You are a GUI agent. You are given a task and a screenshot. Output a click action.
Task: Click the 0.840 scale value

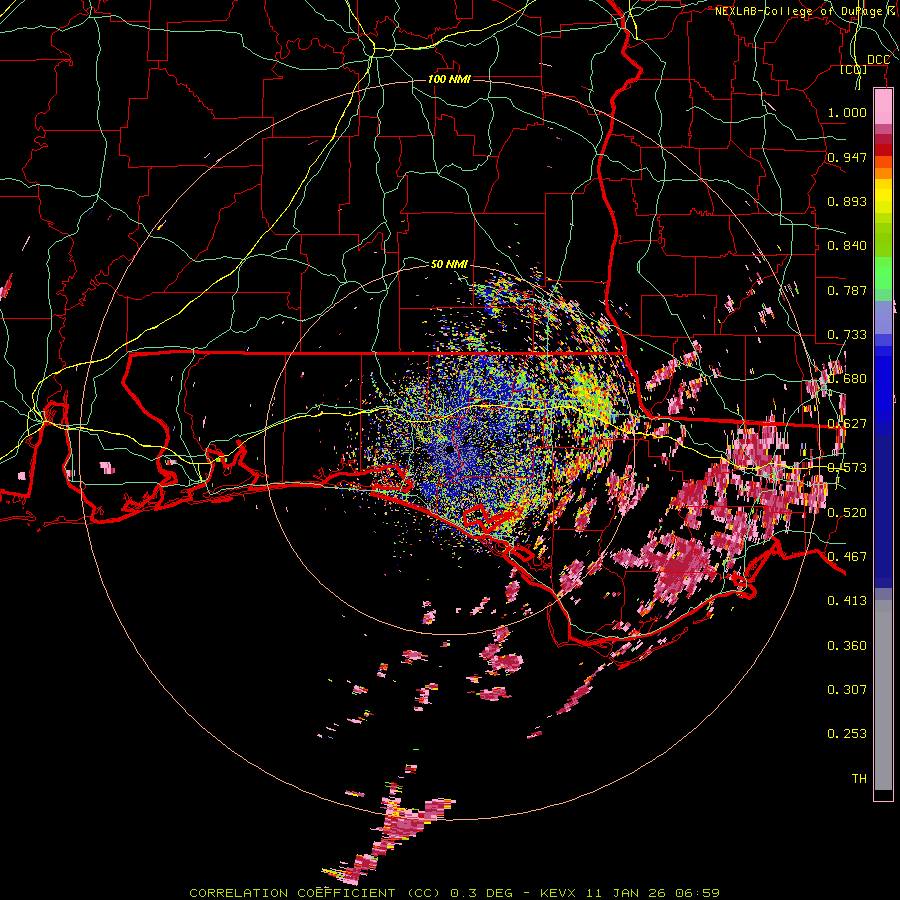pyautogui.click(x=847, y=246)
